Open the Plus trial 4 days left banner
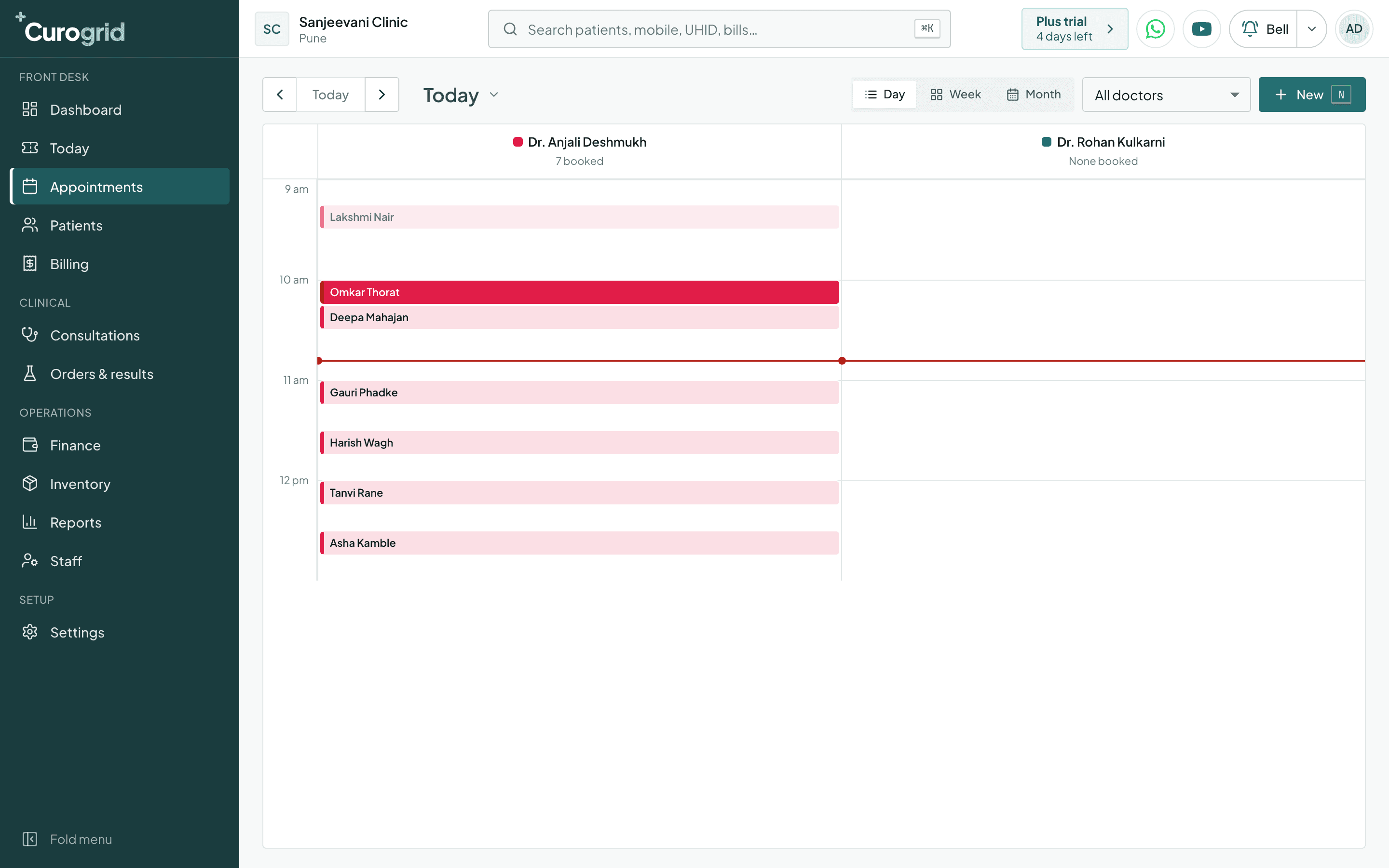 point(1075,29)
